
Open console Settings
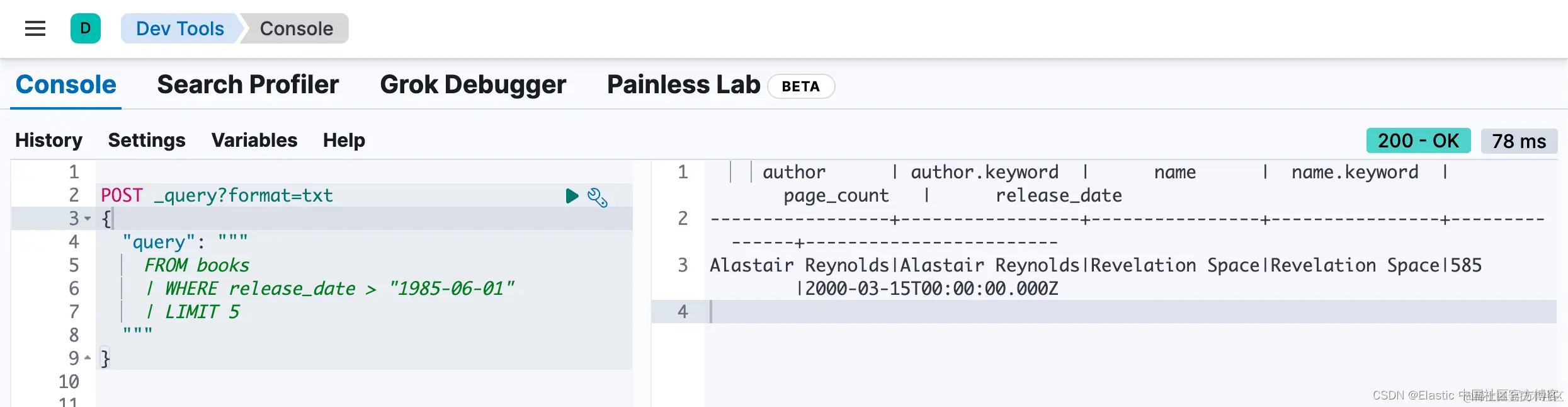click(x=147, y=140)
